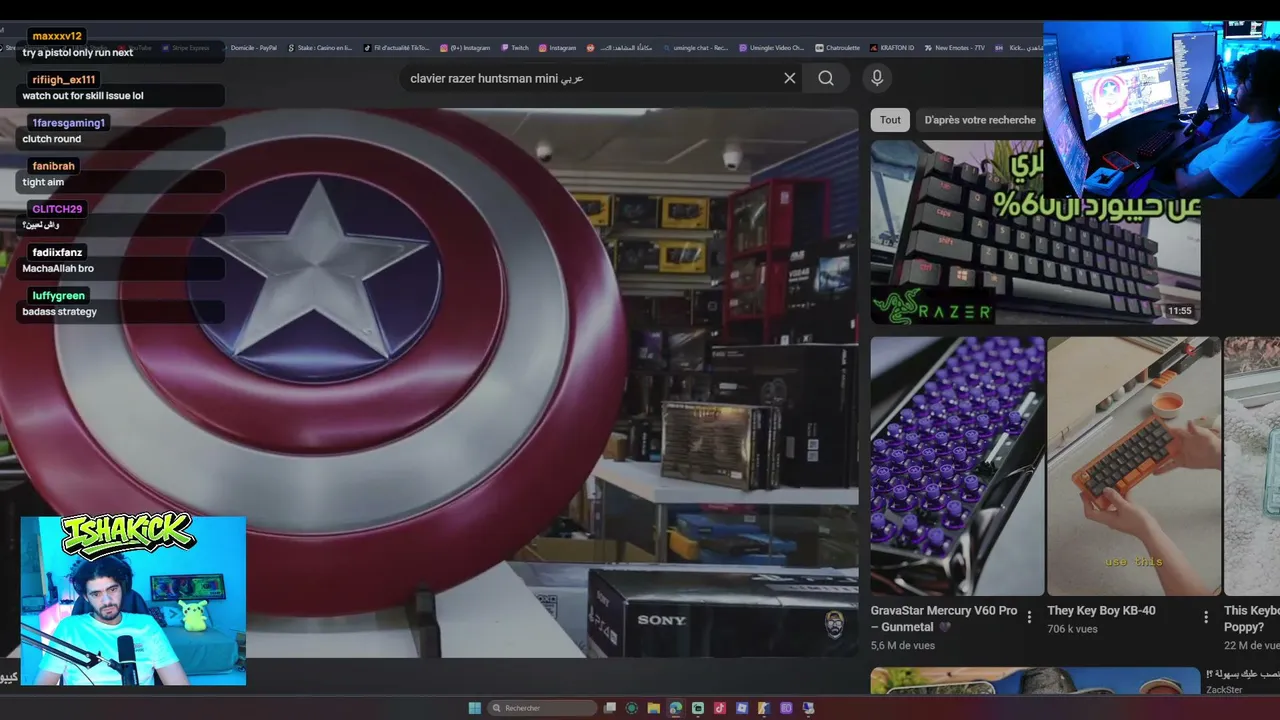Click the purple taskbar app icon
The width and height of the screenshot is (1280, 720).
click(x=786, y=708)
